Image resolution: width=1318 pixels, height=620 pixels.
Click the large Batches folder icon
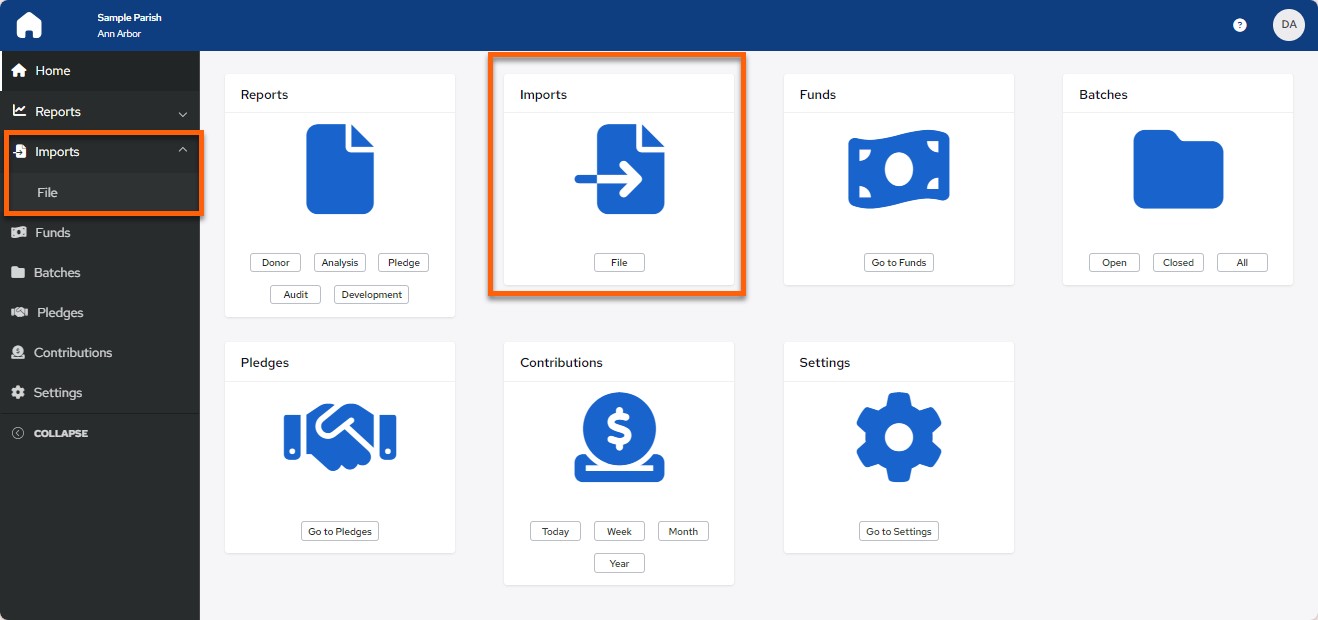(x=1178, y=169)
